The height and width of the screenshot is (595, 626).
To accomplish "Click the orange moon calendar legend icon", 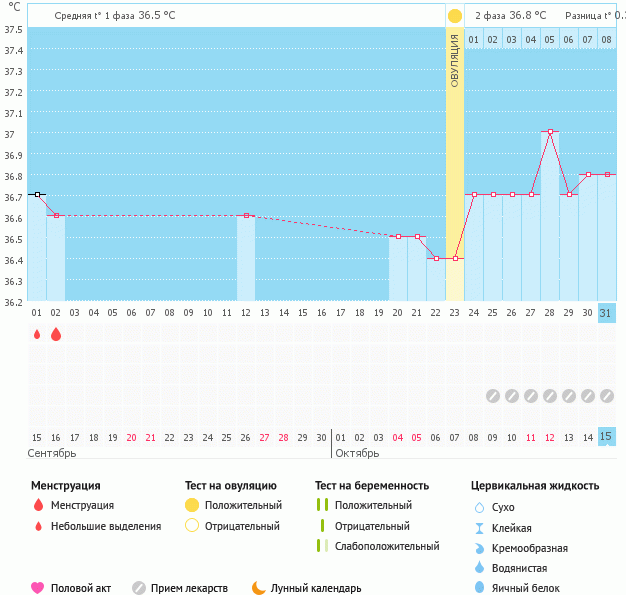I will 258,588.
